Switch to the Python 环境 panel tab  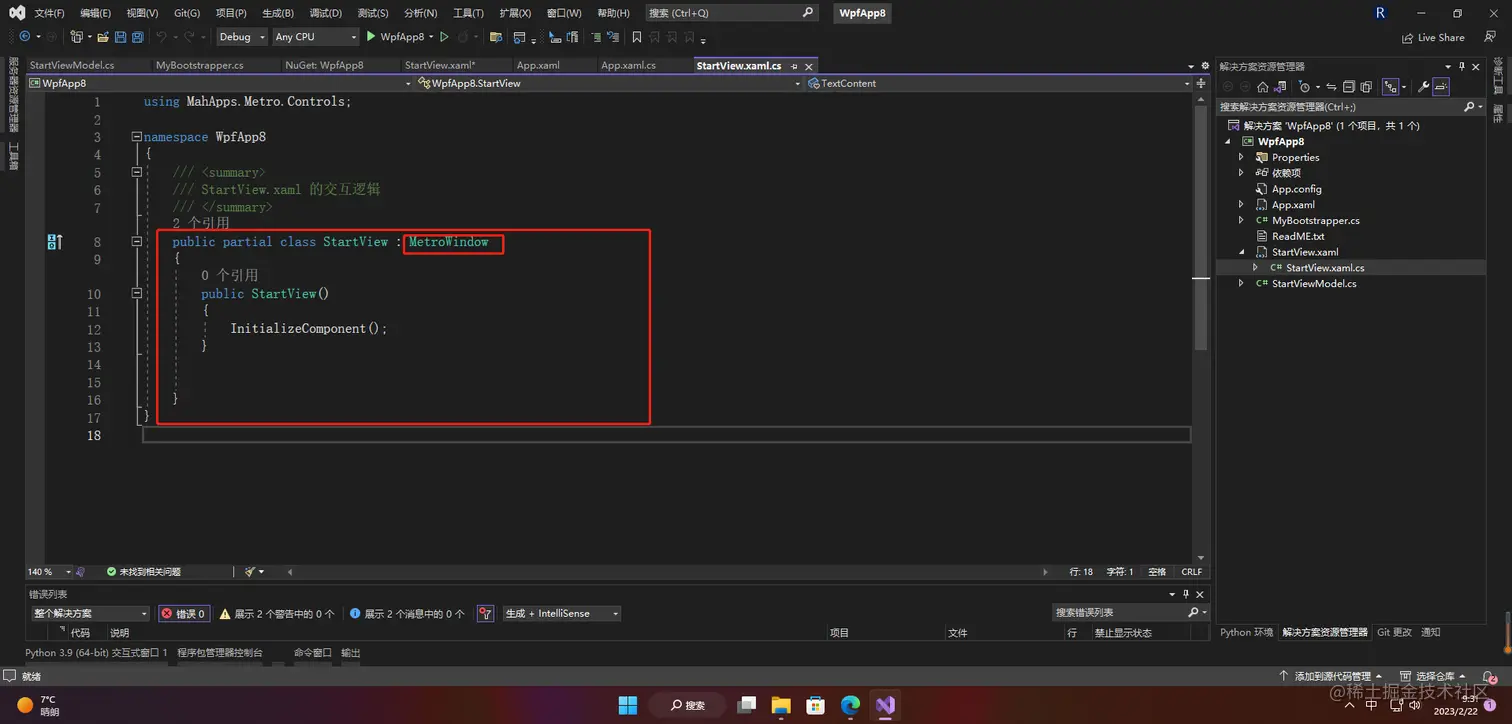pos(1246,632)
